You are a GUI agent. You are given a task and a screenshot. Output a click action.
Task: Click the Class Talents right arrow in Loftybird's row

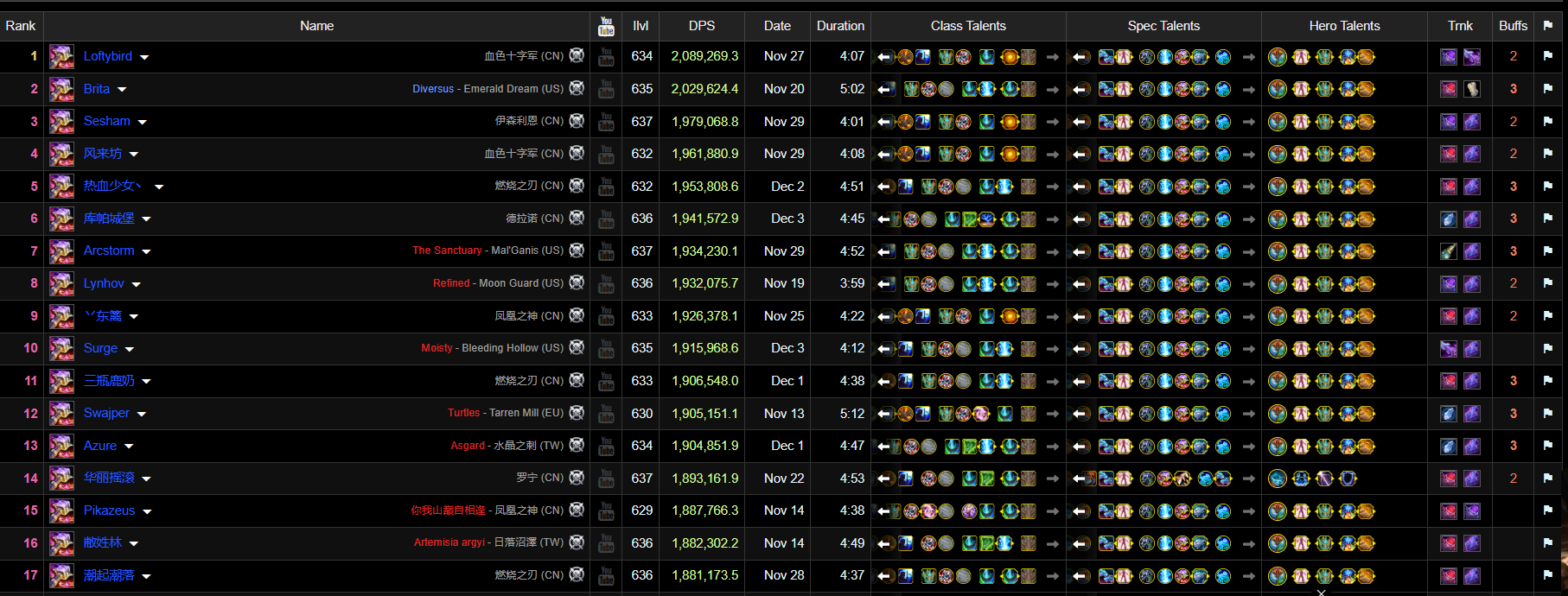pyautogui.click(x=1052, y=57)
